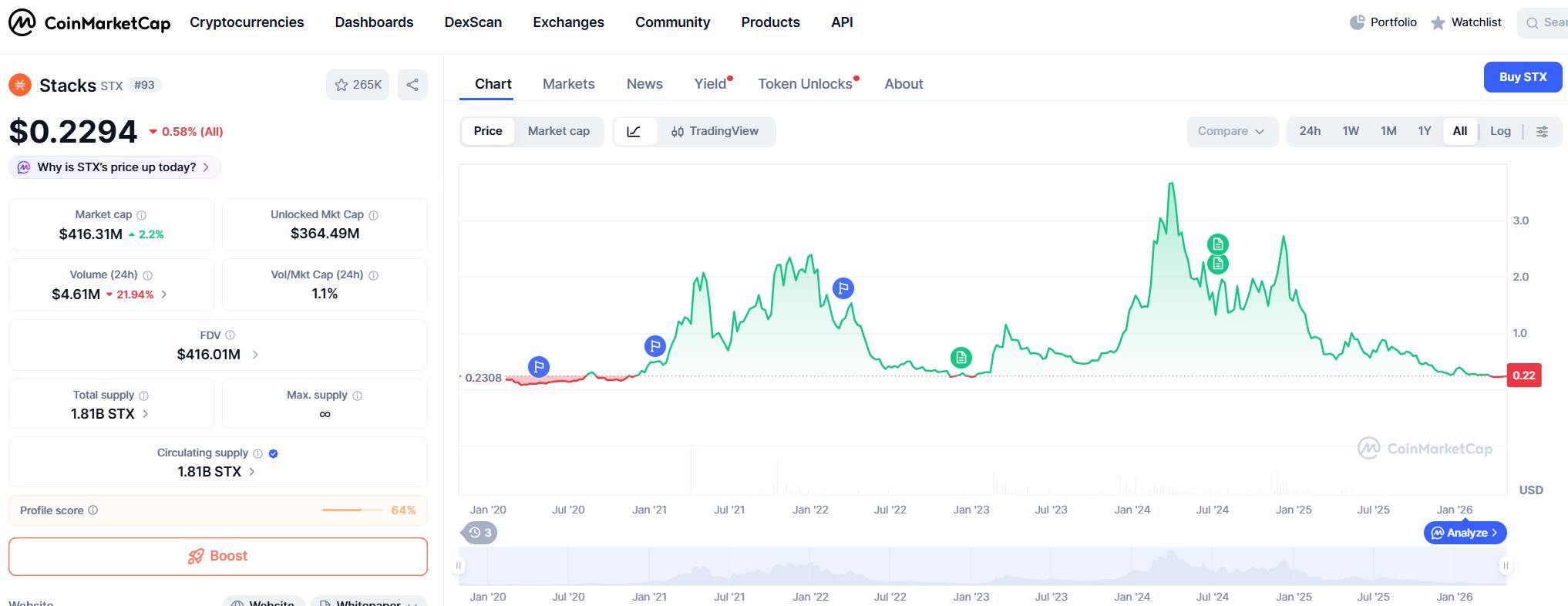Open Dashboards menu
The height and width of the screenshot is (606, 1568).
[374, 22]
